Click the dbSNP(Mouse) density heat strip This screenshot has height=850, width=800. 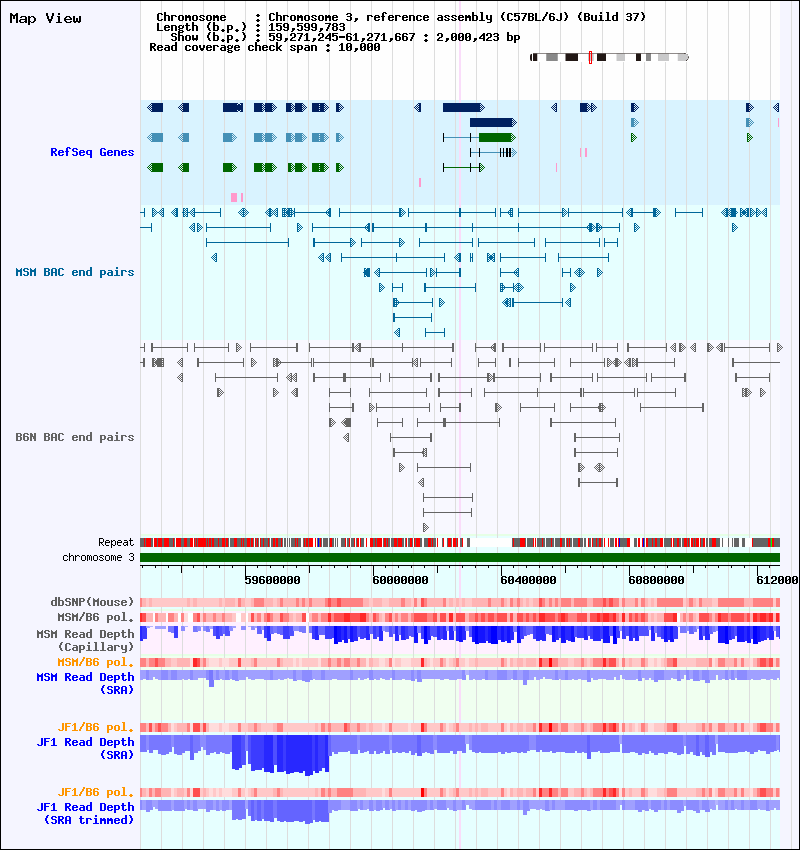[460, 602]
